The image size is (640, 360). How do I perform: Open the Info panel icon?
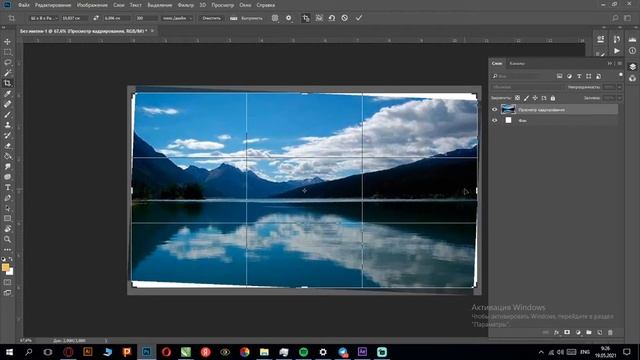point(632,51)
